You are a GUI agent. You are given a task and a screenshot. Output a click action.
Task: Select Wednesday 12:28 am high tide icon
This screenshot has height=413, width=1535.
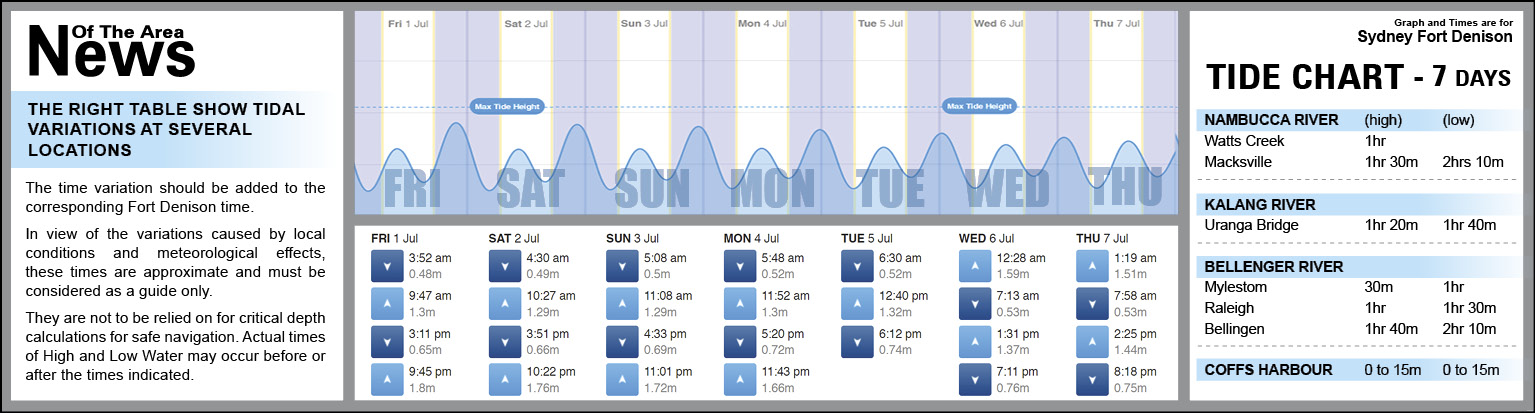pyautogui.click(x=975, y=265)
